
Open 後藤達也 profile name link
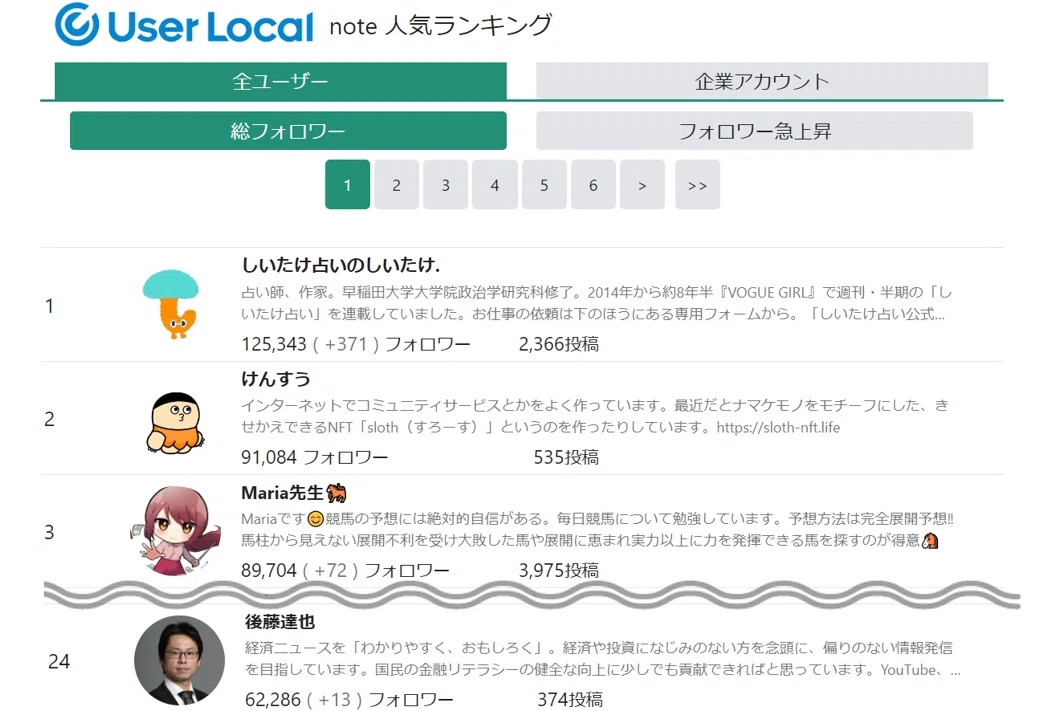point(280,622)
